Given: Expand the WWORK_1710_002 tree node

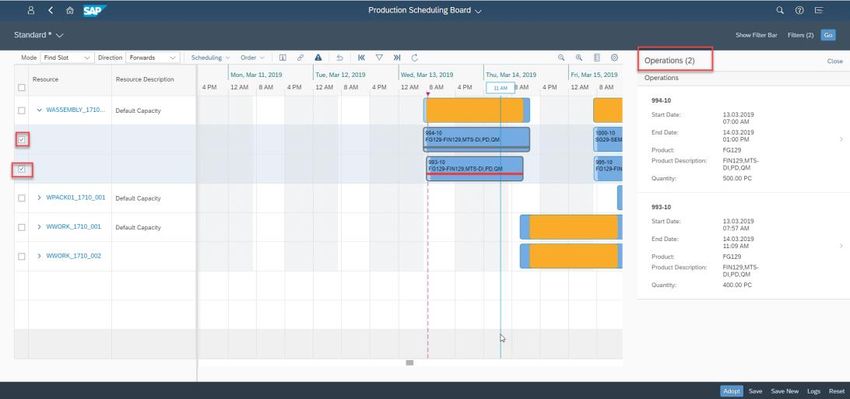Looking at the screenshot, I should coord(39,256).
